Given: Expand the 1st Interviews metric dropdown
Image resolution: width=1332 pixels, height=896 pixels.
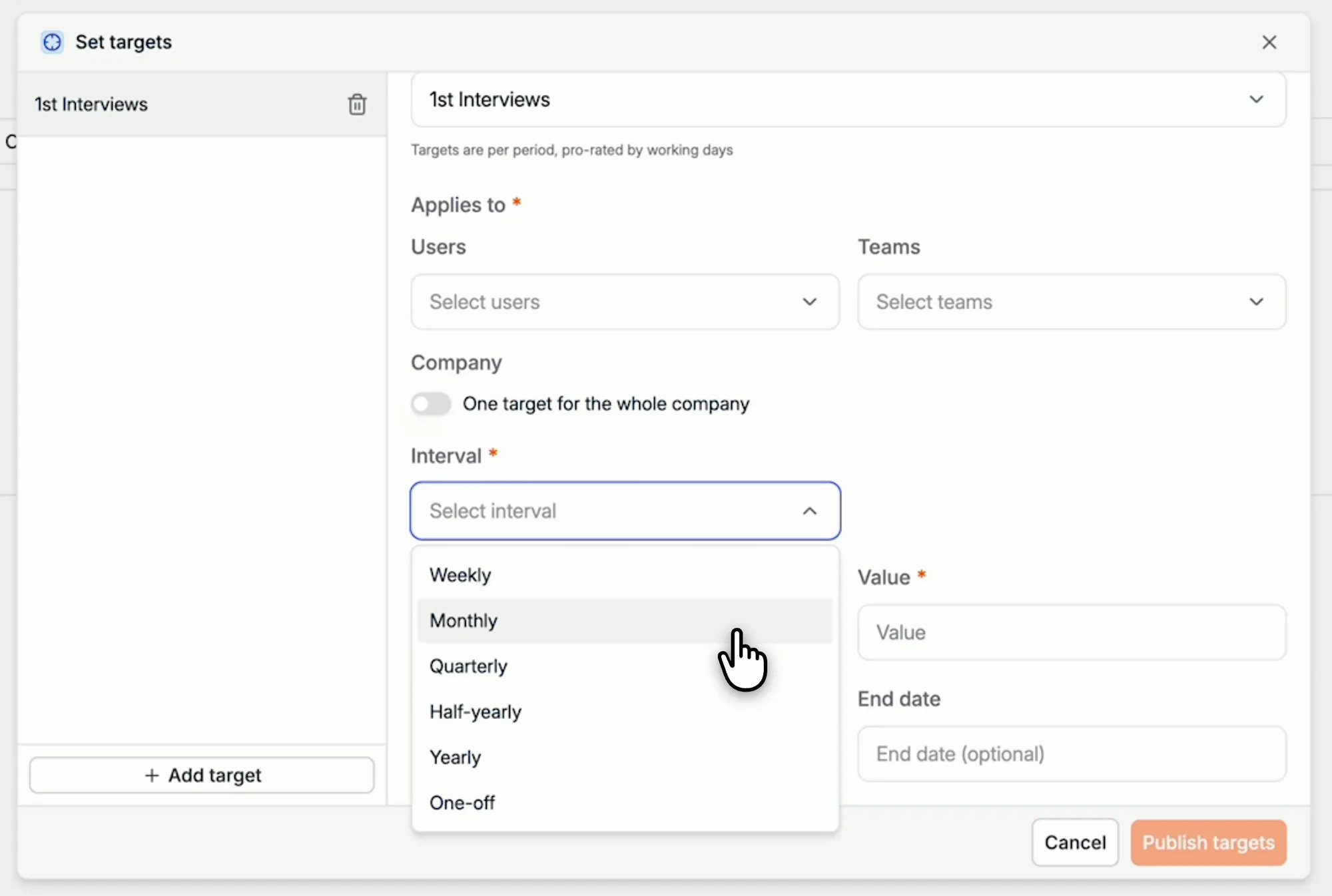Looking at the screenshot, I should point(848,99).
